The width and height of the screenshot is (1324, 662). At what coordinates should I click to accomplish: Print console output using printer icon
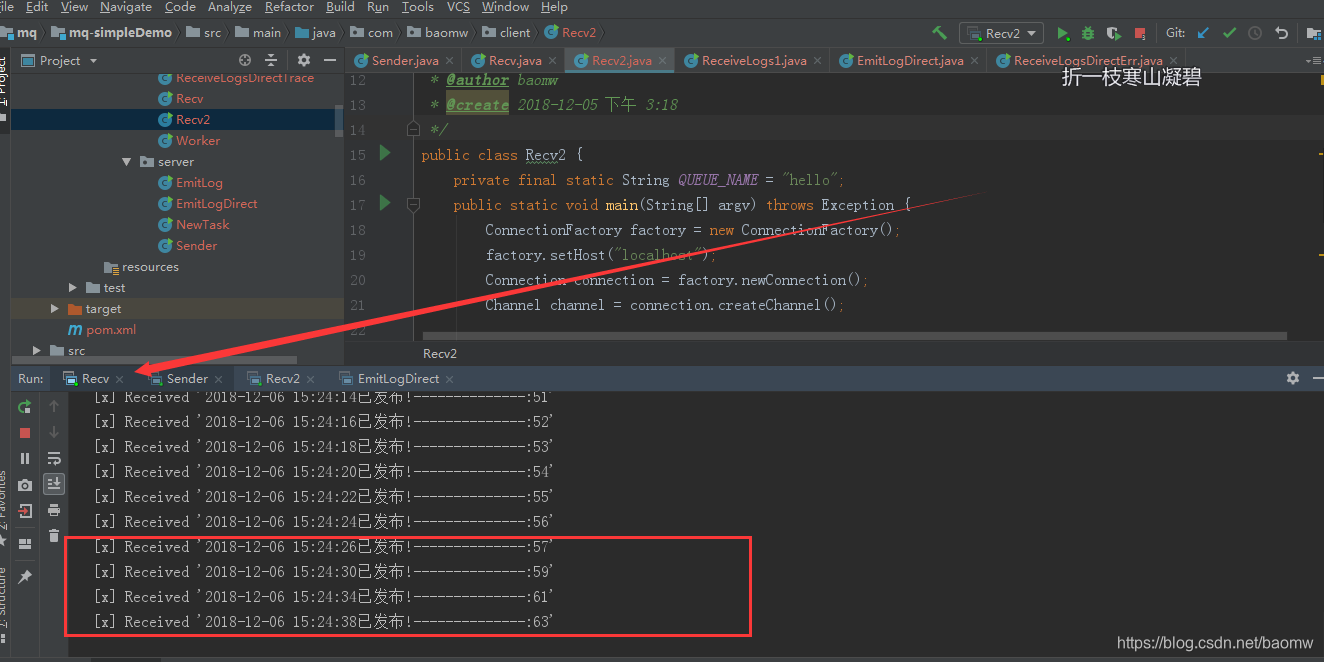54,510
